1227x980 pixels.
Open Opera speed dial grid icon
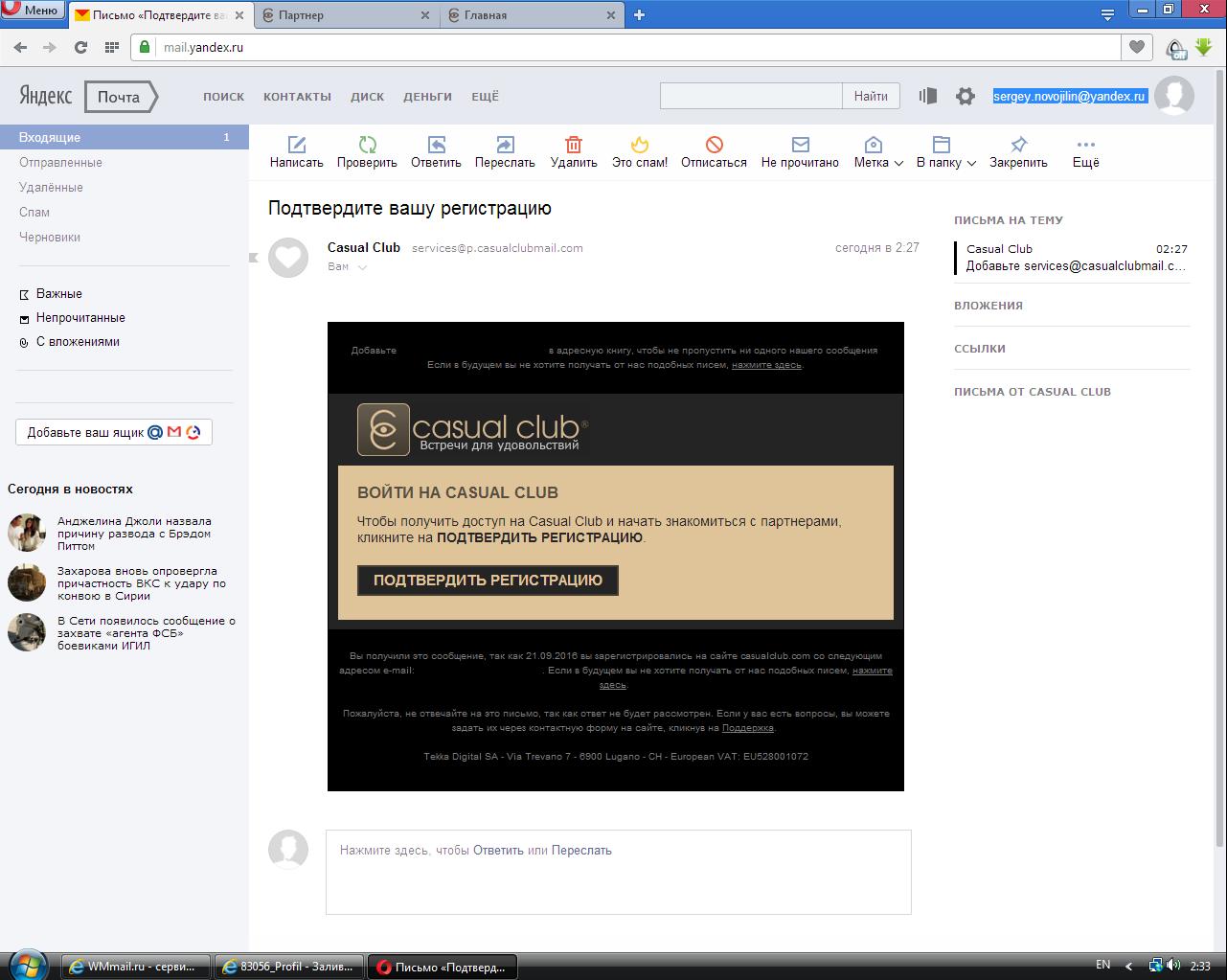[x=111, y=47]
